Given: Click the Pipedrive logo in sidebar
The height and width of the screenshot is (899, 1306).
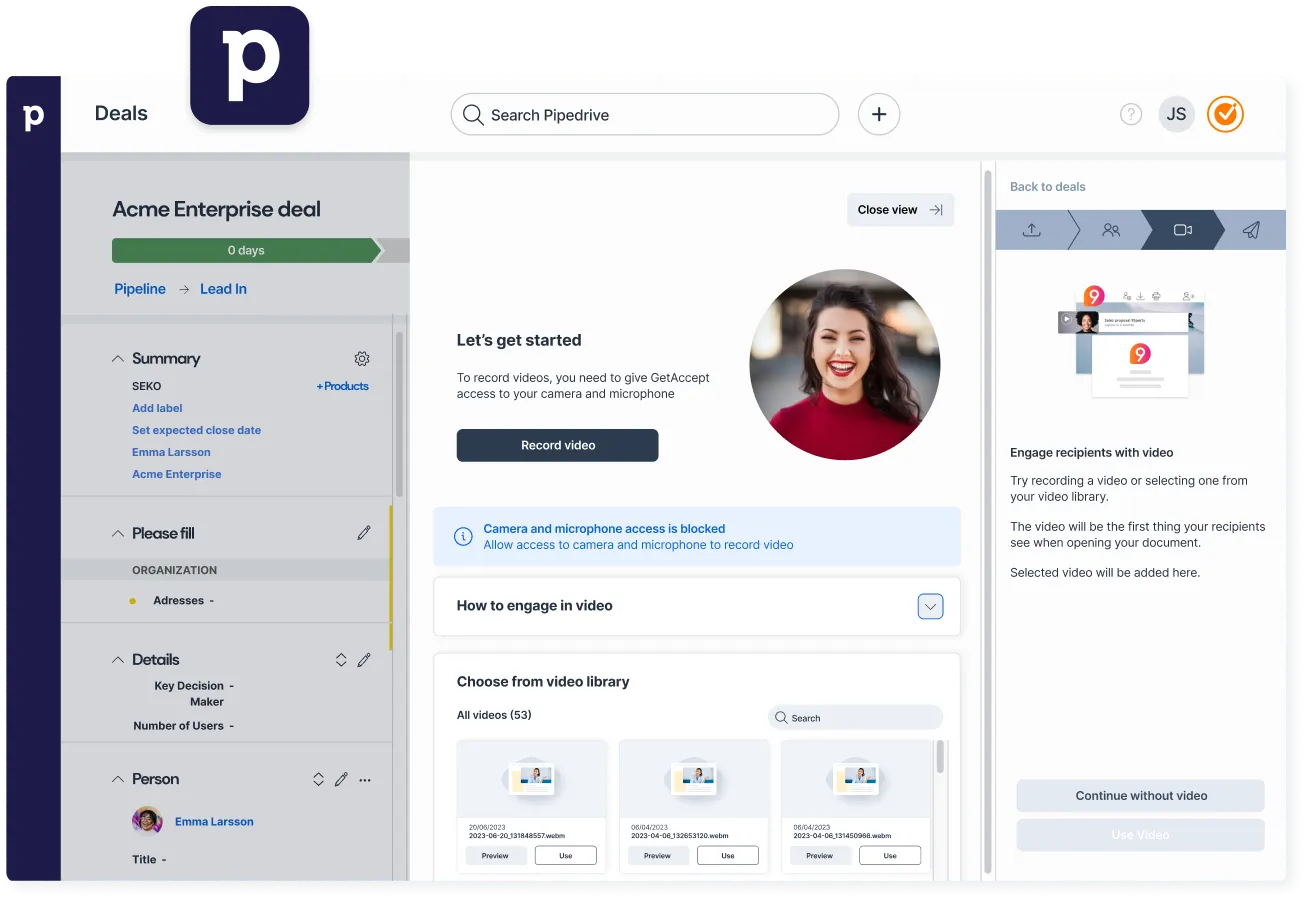Looking at the screenshot, I should pyautogui.click(x=33, y=116).
